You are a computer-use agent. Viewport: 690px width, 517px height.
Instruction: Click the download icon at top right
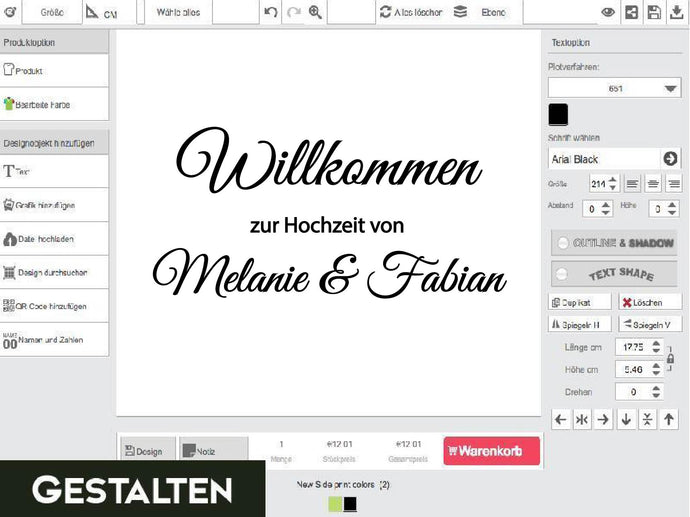click(x=676, y=12)
